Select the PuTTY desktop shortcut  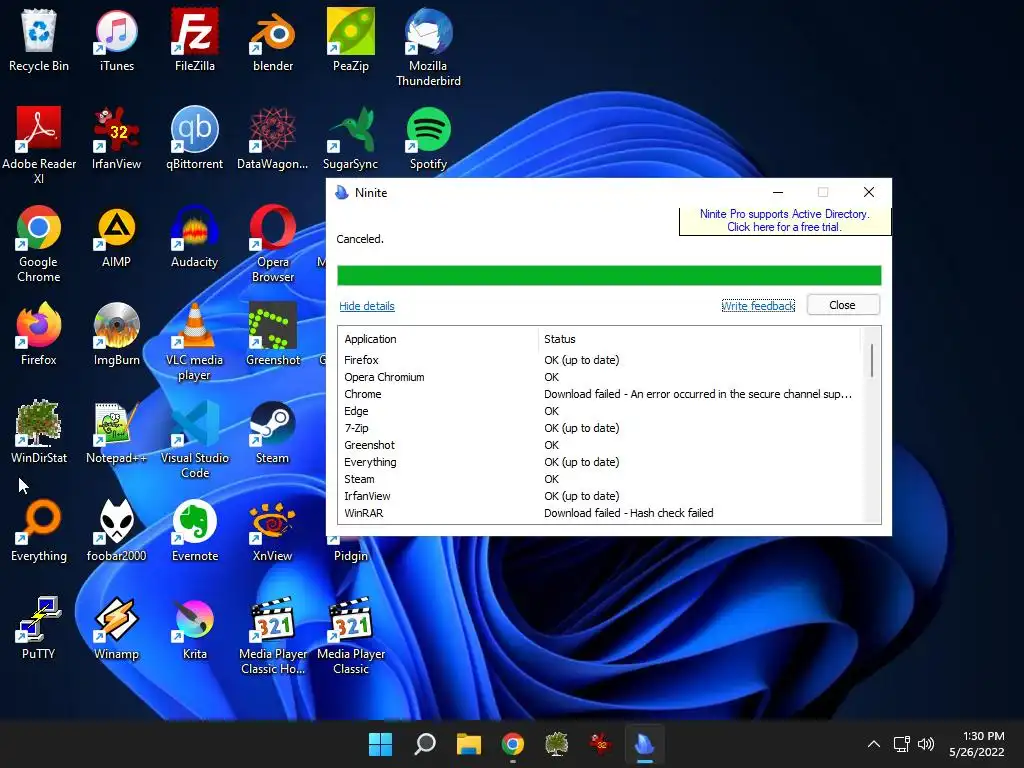39,628
